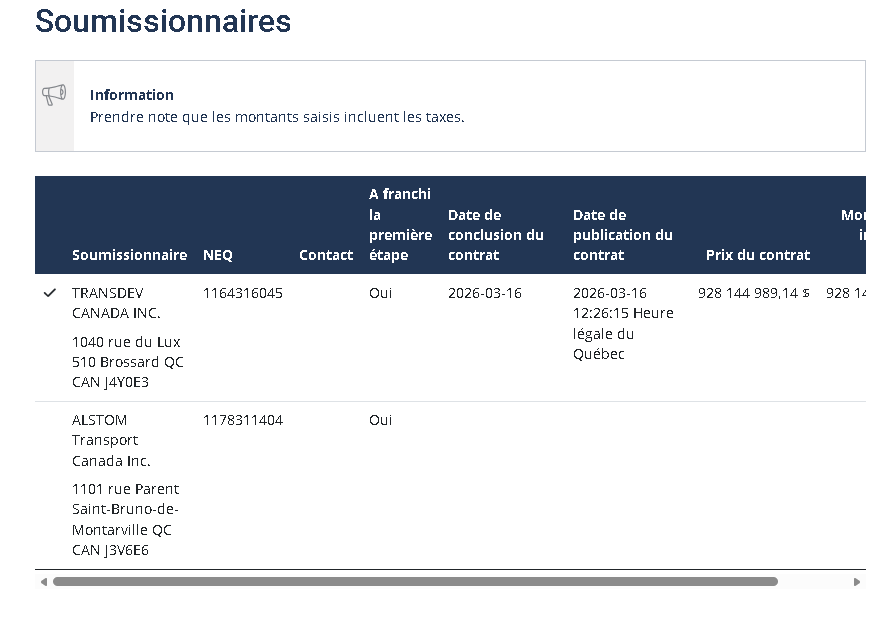892x629 pixels.
Task: Click the megaphone information icon
Action: (x=54, y=95)
